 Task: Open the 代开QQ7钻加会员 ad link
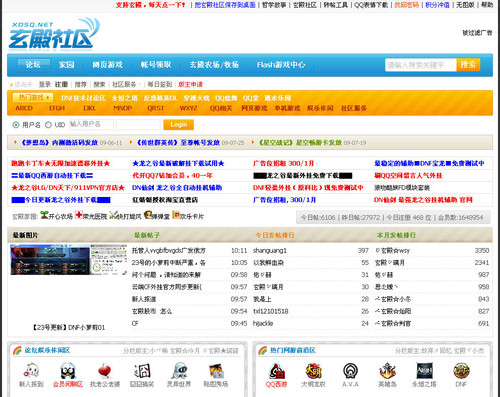(172, 175)
